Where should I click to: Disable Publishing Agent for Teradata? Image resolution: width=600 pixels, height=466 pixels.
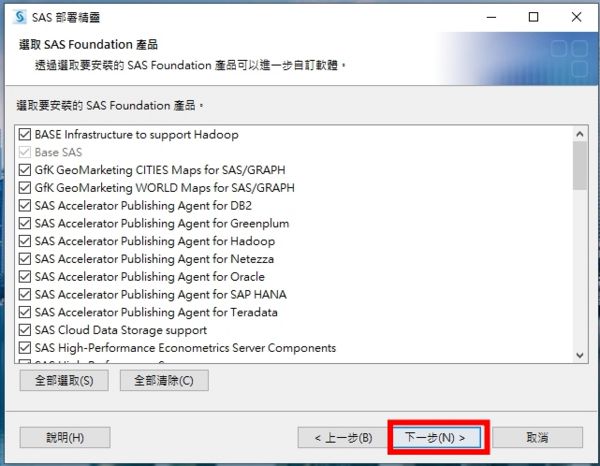(26, 313)
